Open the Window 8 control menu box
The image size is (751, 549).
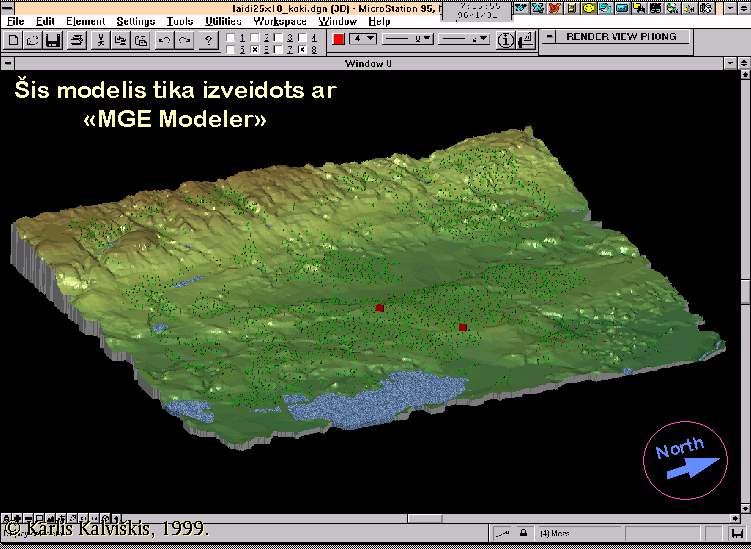coord(8,63)
